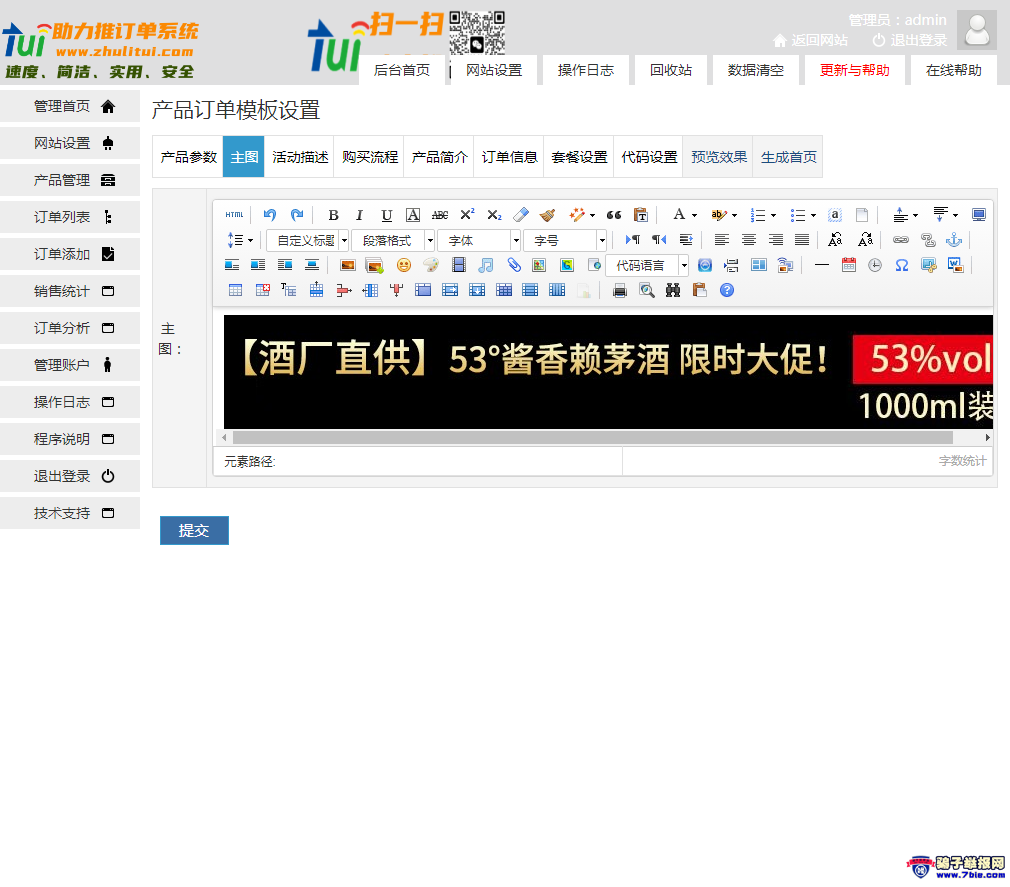
Task: Toggle superscript formatting
Action: 467,215
